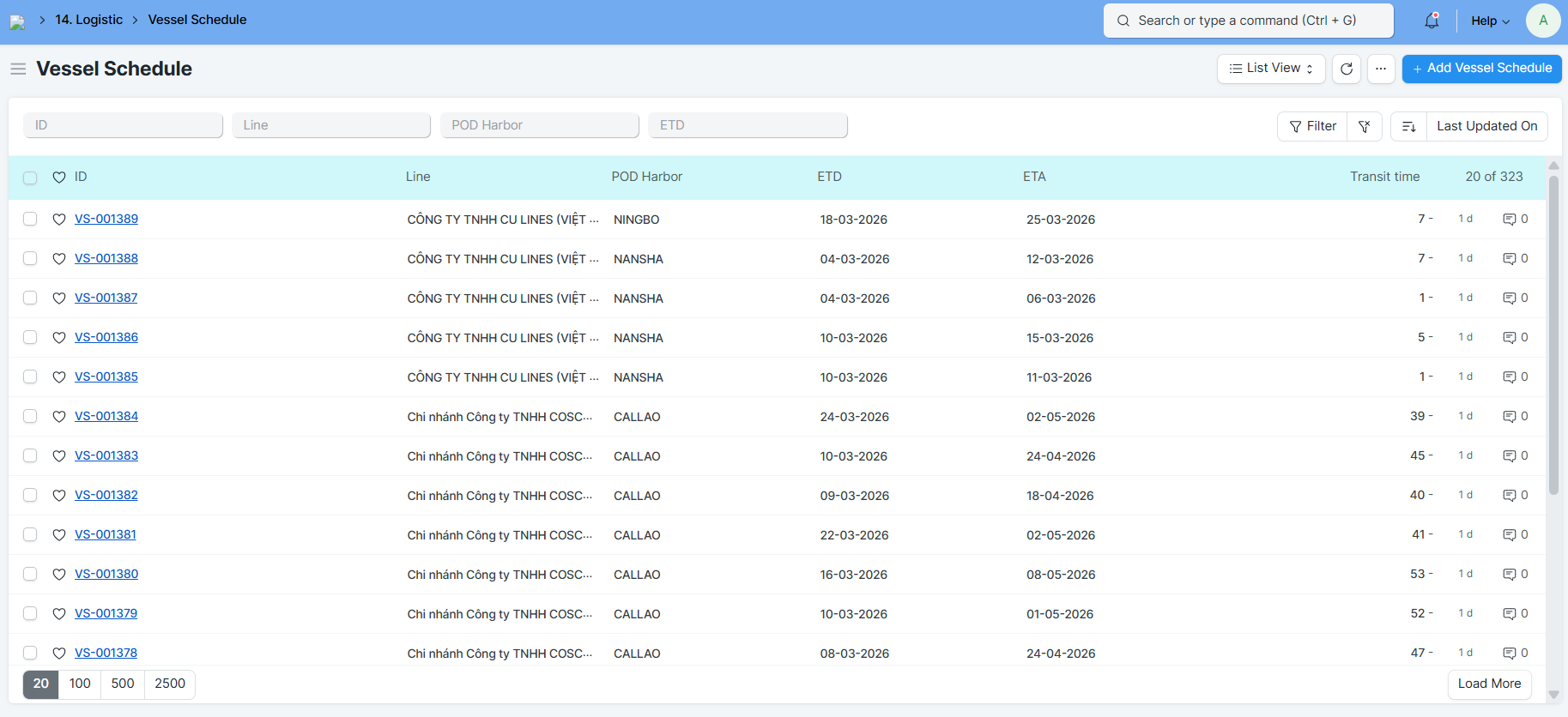This screenshot has width=1568, height=717.
Task: Open the VS-001384 record link
Action: [x=106, y=416]
